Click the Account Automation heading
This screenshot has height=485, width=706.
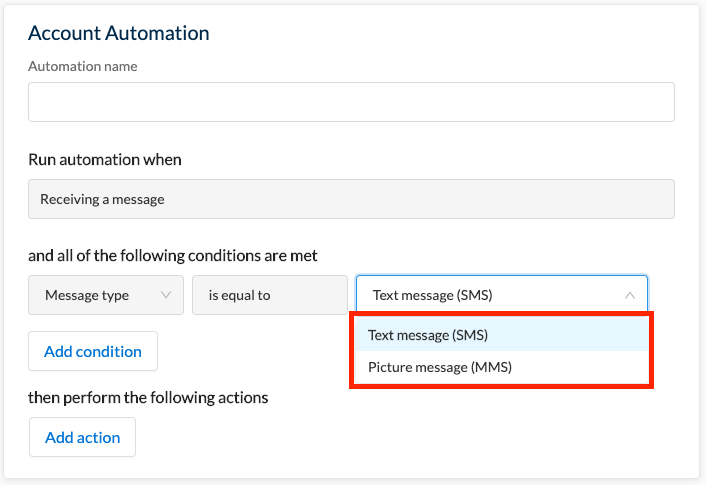(x=119, y=33)
